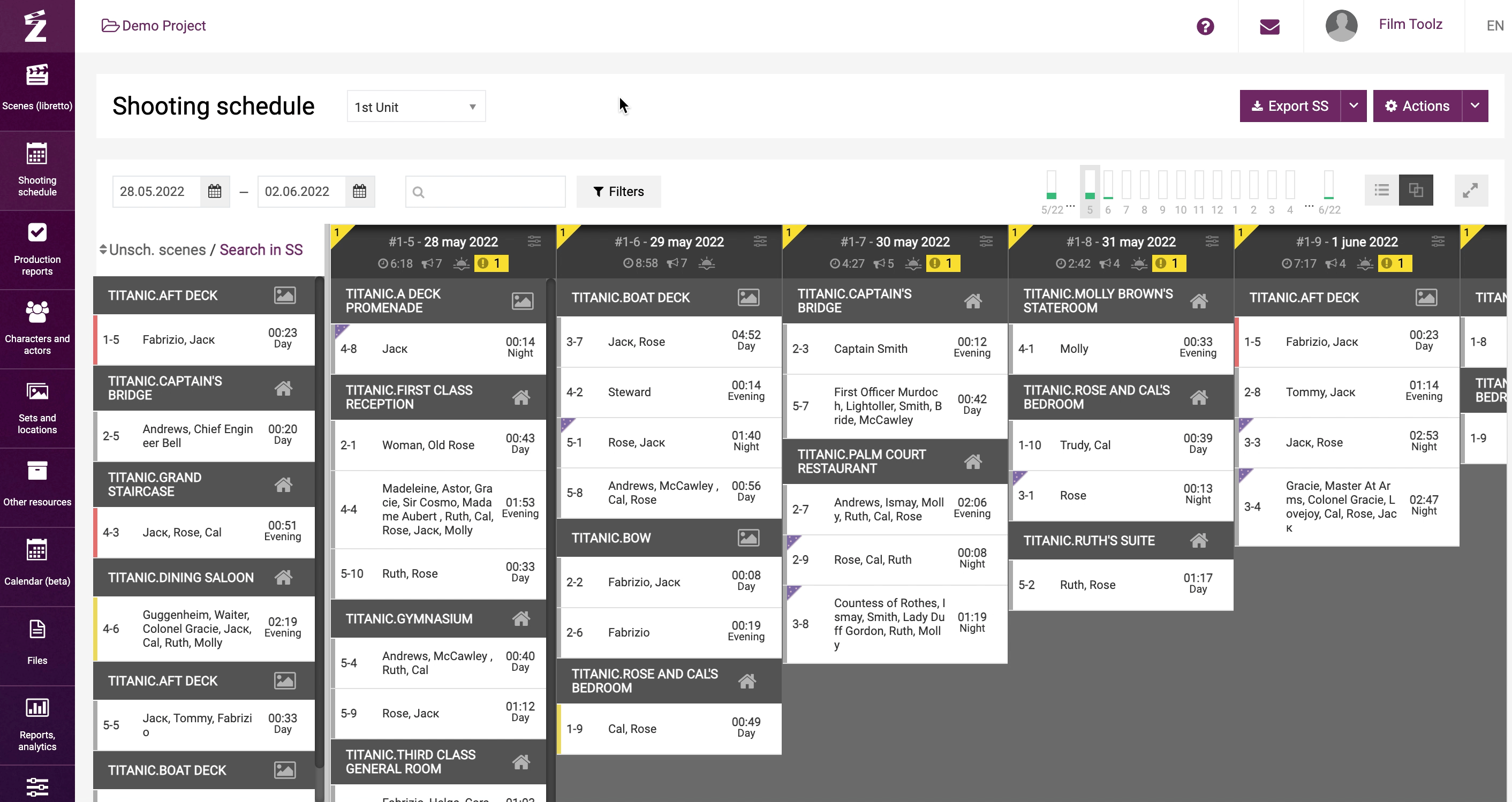Viewport: 1512px width, 802px height.
Task: Jump to day 5 in timeline strip
Action: (1090, 192)
